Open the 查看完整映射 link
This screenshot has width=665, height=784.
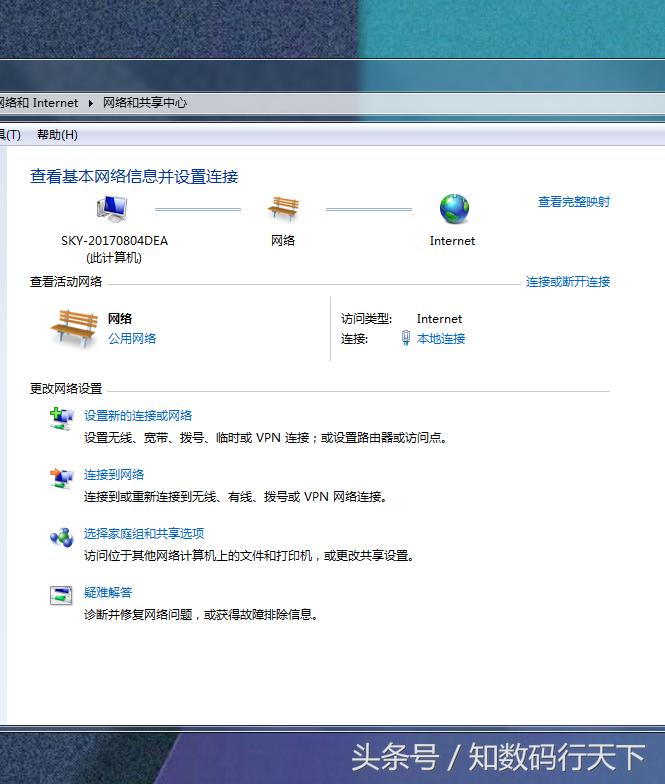573,202
